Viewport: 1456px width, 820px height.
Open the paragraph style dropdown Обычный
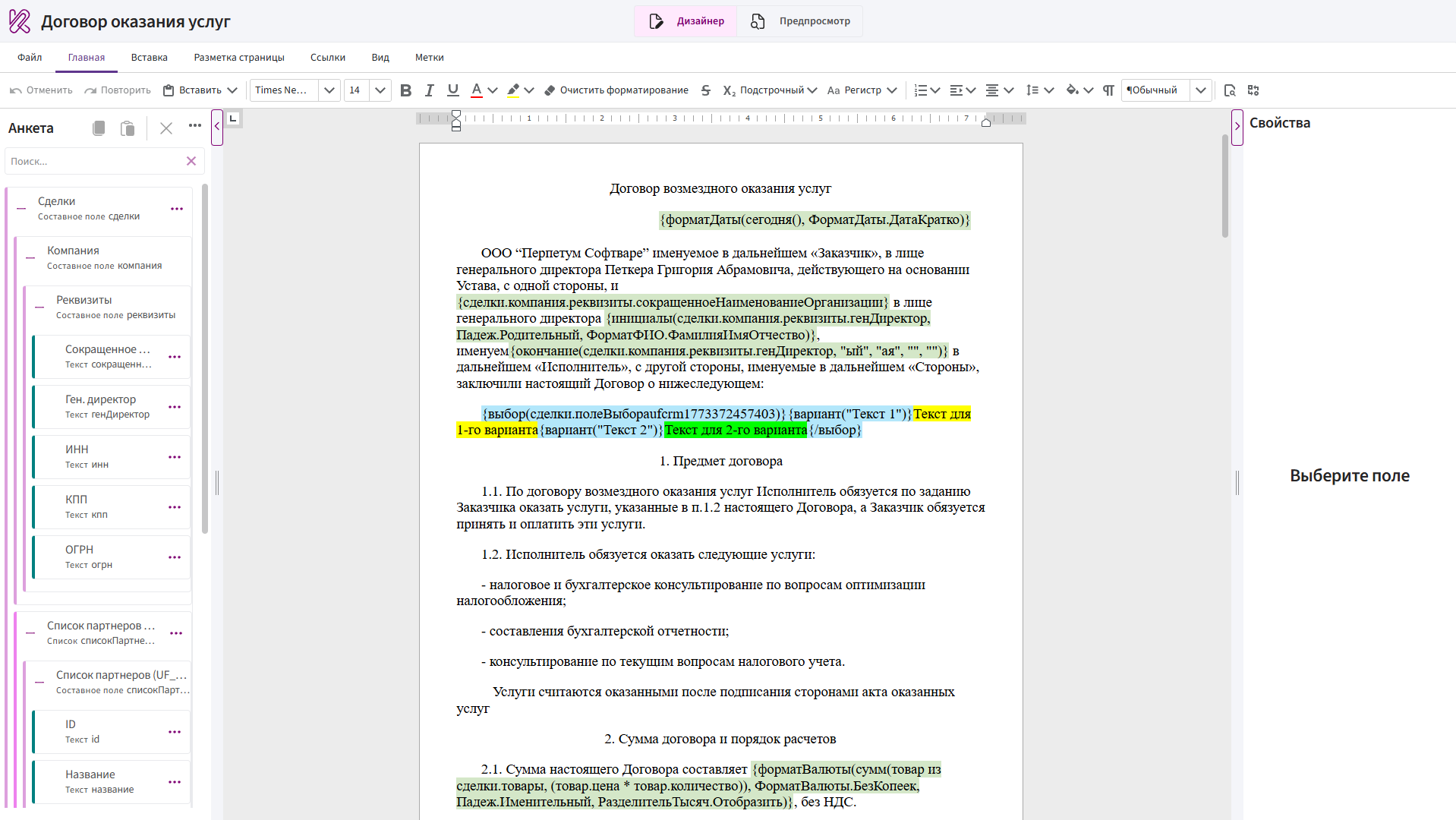[x=1200, y=90]
